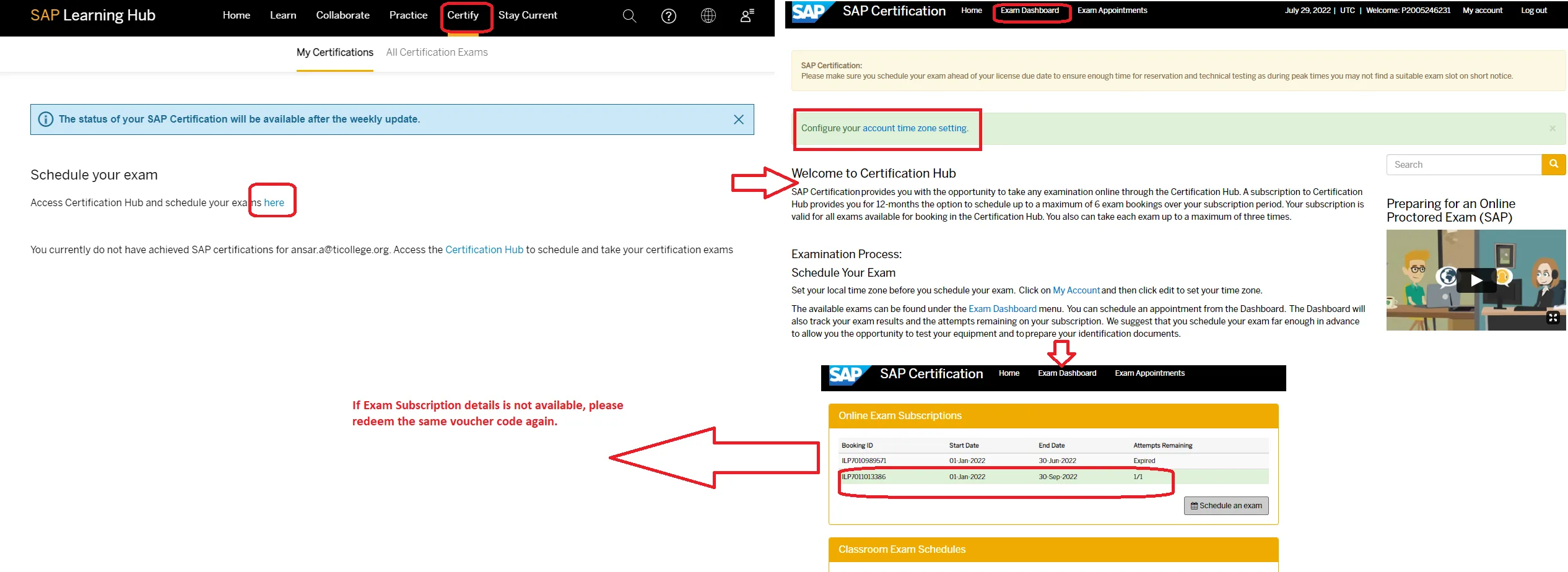
Task: Click the orange search magnifier button
Action: pos(1554,165)
